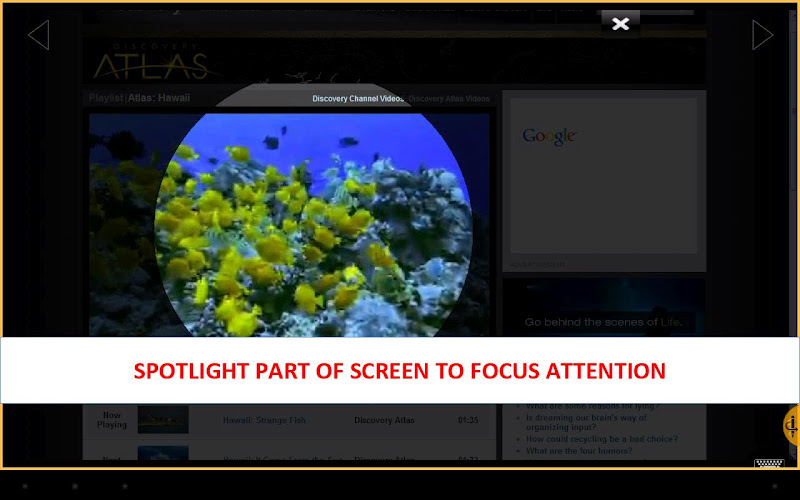
Task: Go to previous slide with left arrow
Action: pos(39,35)
